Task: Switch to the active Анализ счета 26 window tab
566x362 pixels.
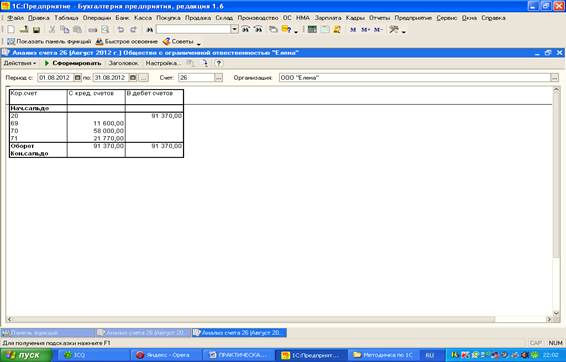Action: tap(240, 332)
